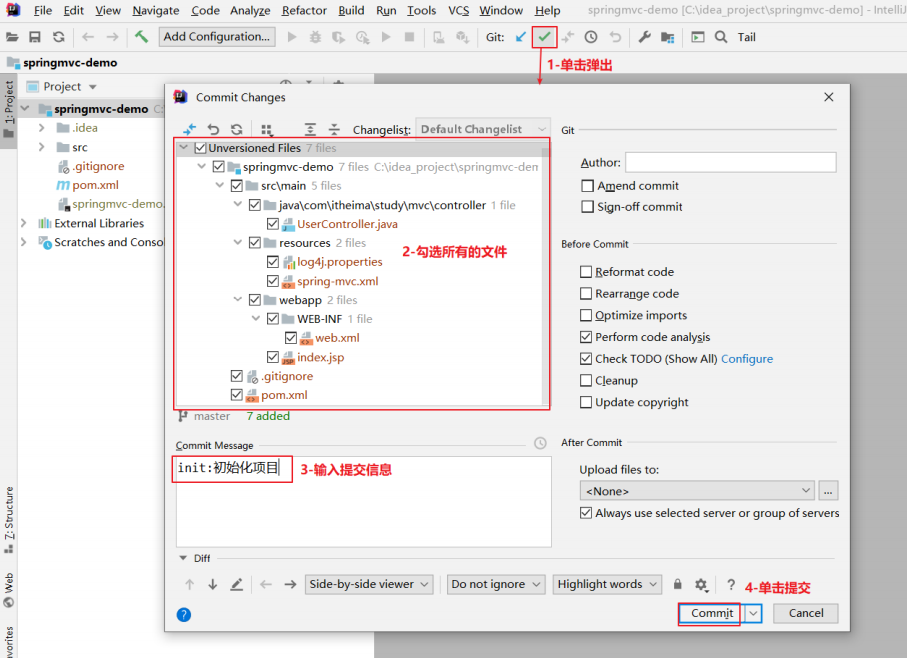Enable Optimize imports checkbox

586,315
